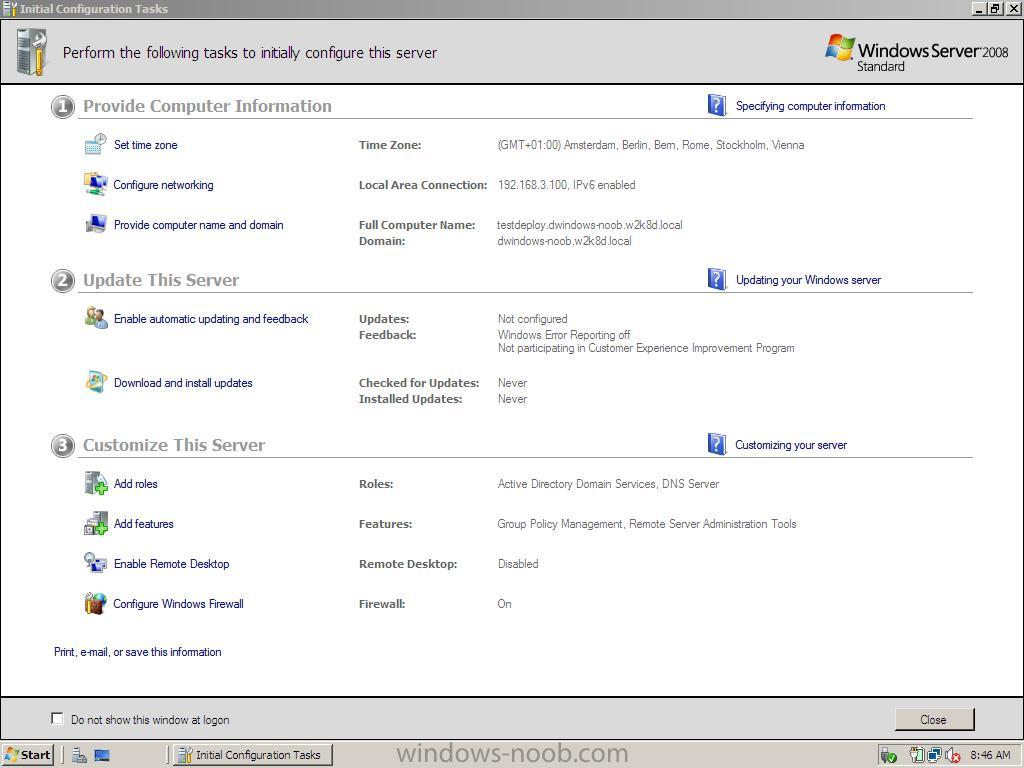Click help book icon beside Updating your Windows server
Viewport: 1024px width, 768px height.
pos(716,280)
